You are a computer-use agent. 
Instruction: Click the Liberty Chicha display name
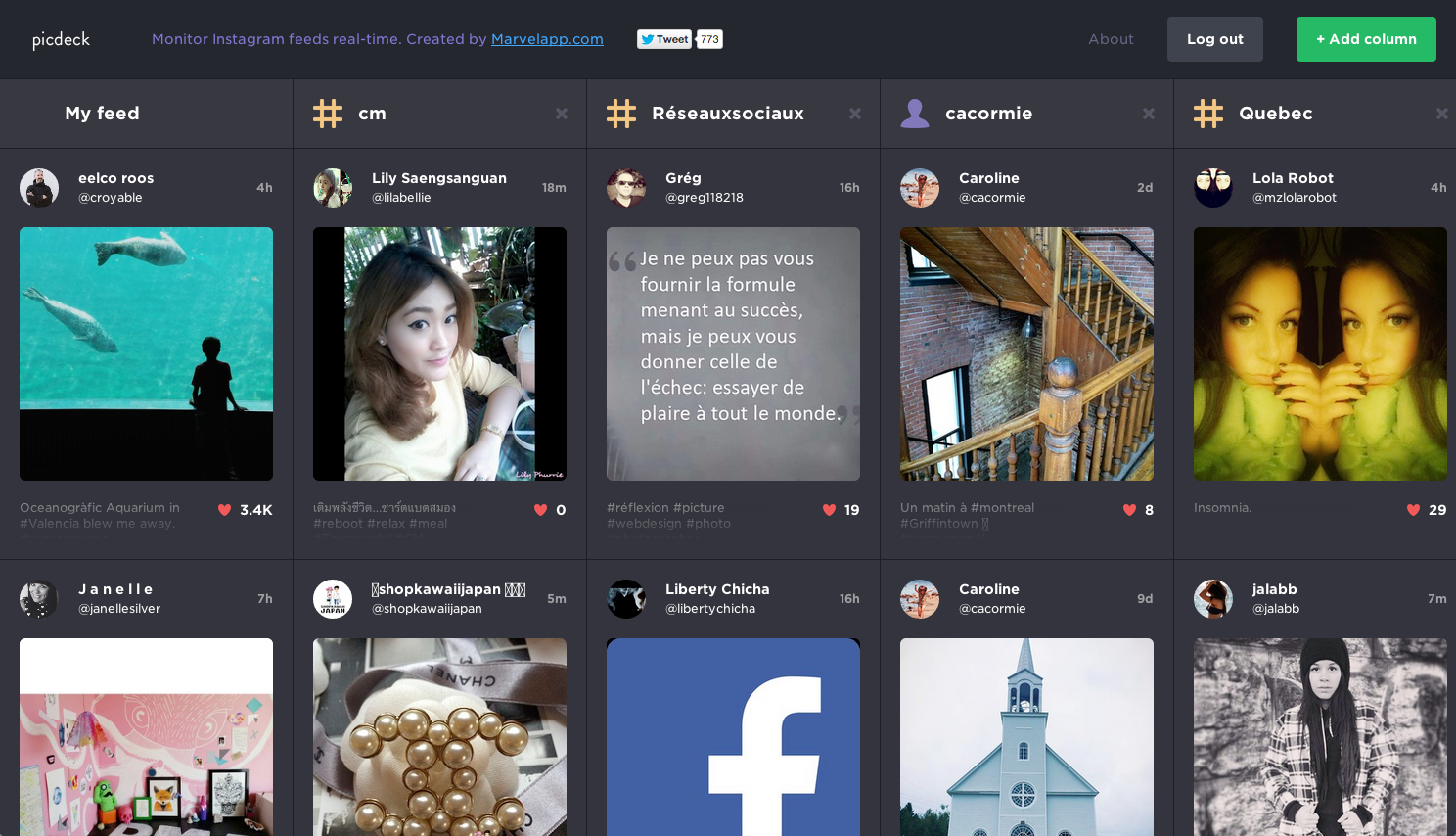[717, 589]
